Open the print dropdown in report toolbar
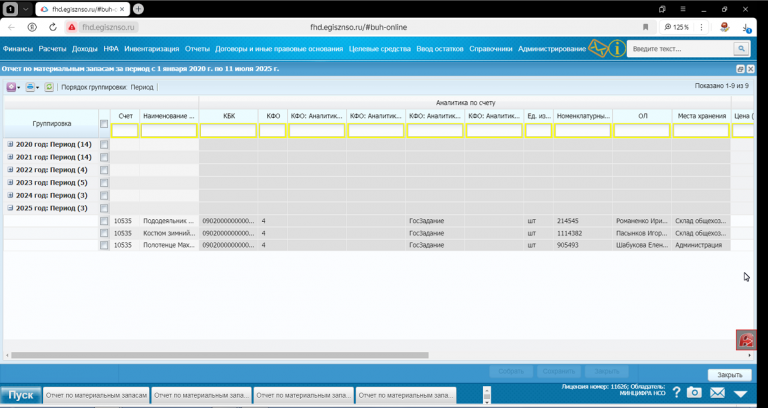768x408 pixels. click(x=32, y=87)
